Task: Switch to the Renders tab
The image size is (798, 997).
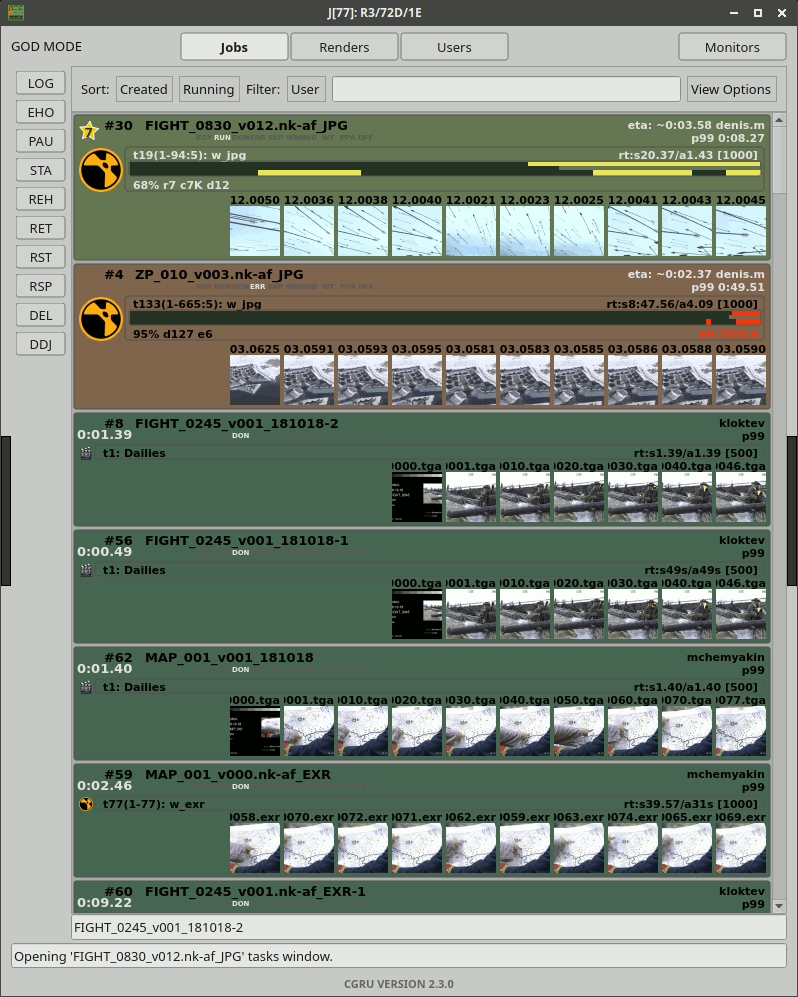Action: point(344,47)
